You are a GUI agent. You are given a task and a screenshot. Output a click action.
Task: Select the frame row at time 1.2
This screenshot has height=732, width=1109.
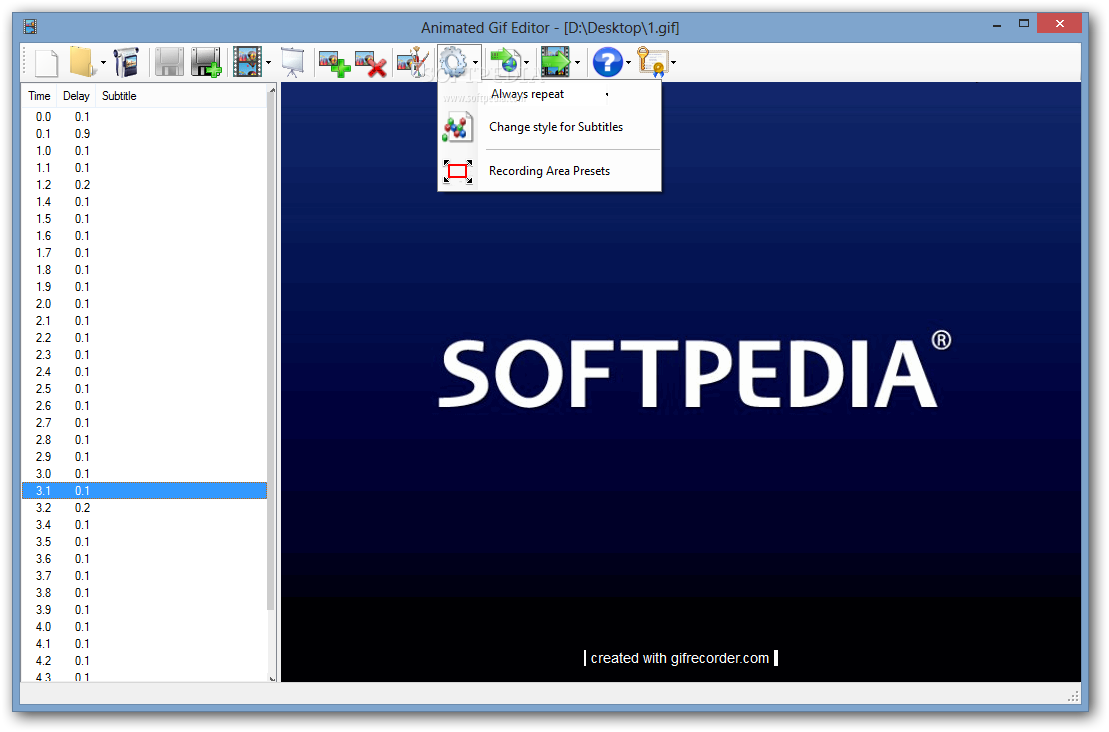pos(144,185)
